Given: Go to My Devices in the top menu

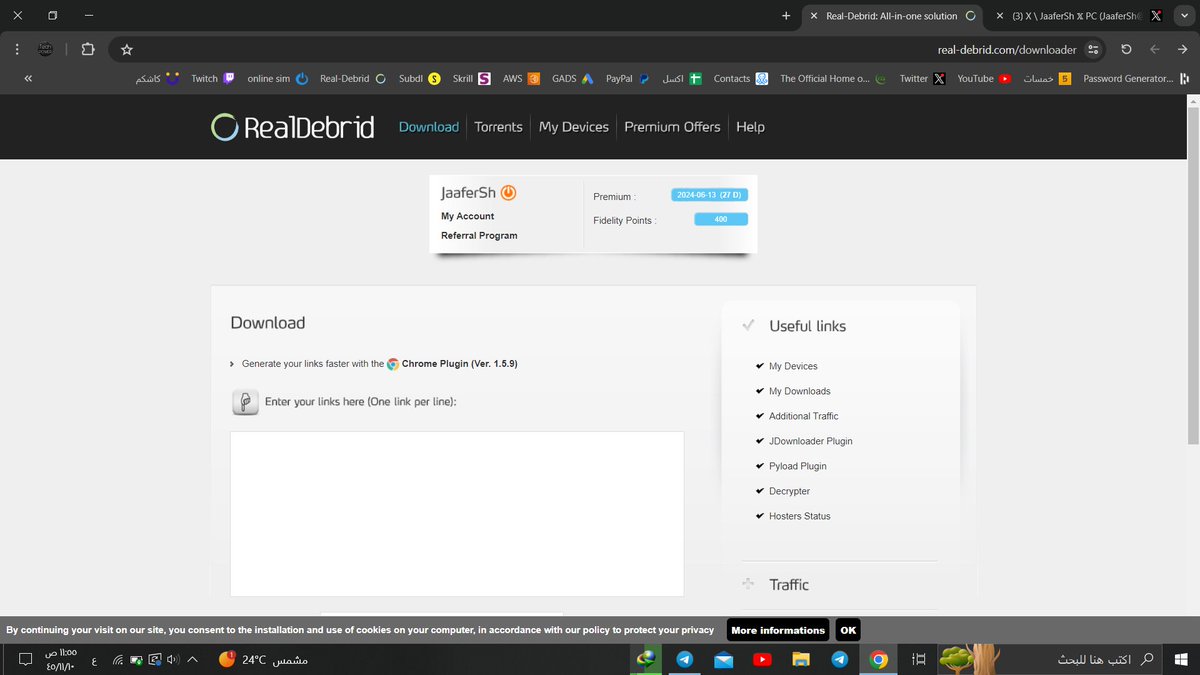Looking at the screenshot, I should pyautogui.click(x=574, y=127).
